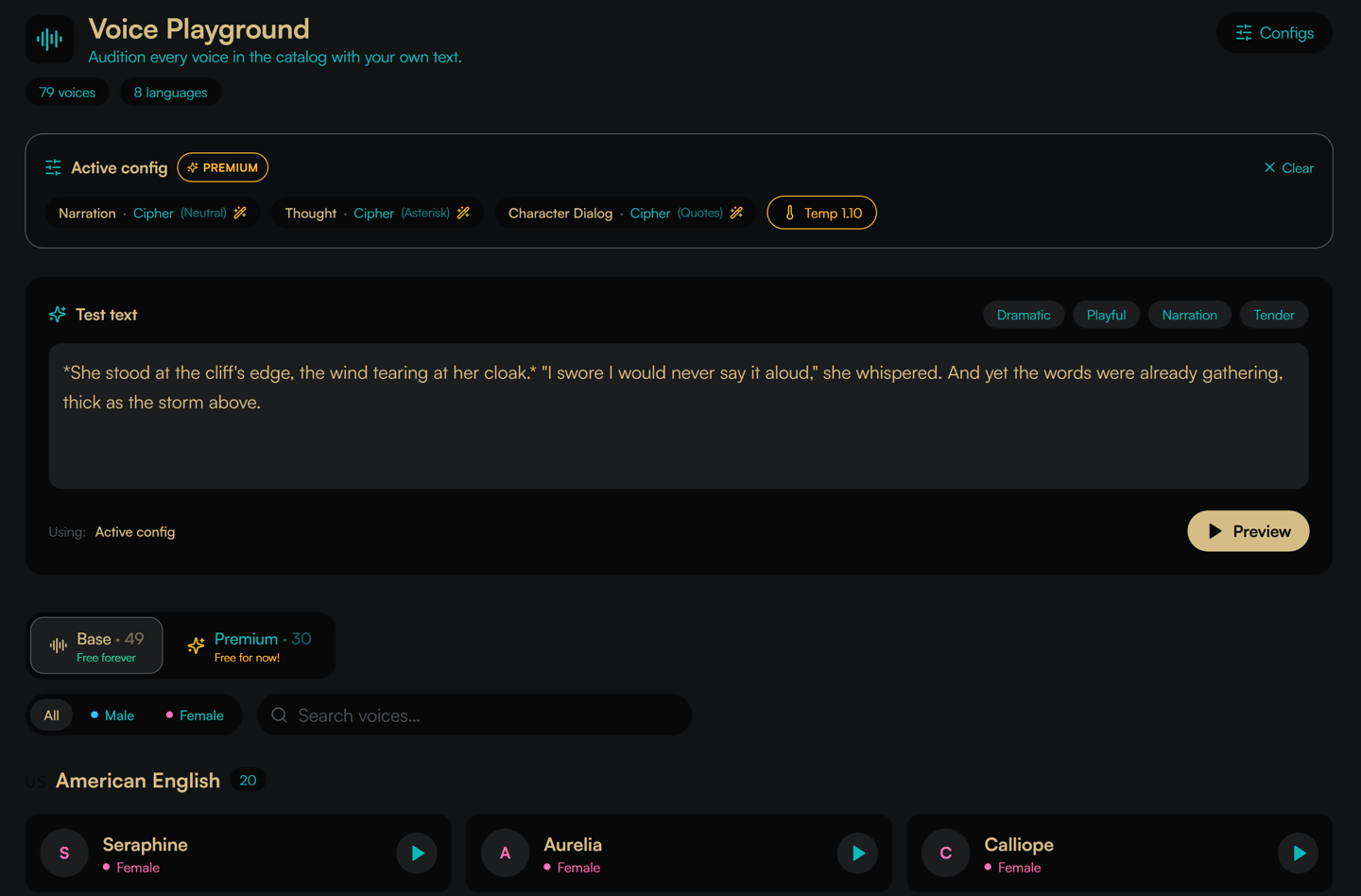This screenshot has height=896, width=1361.
Task: Clear the active config
Action: 1288,167
